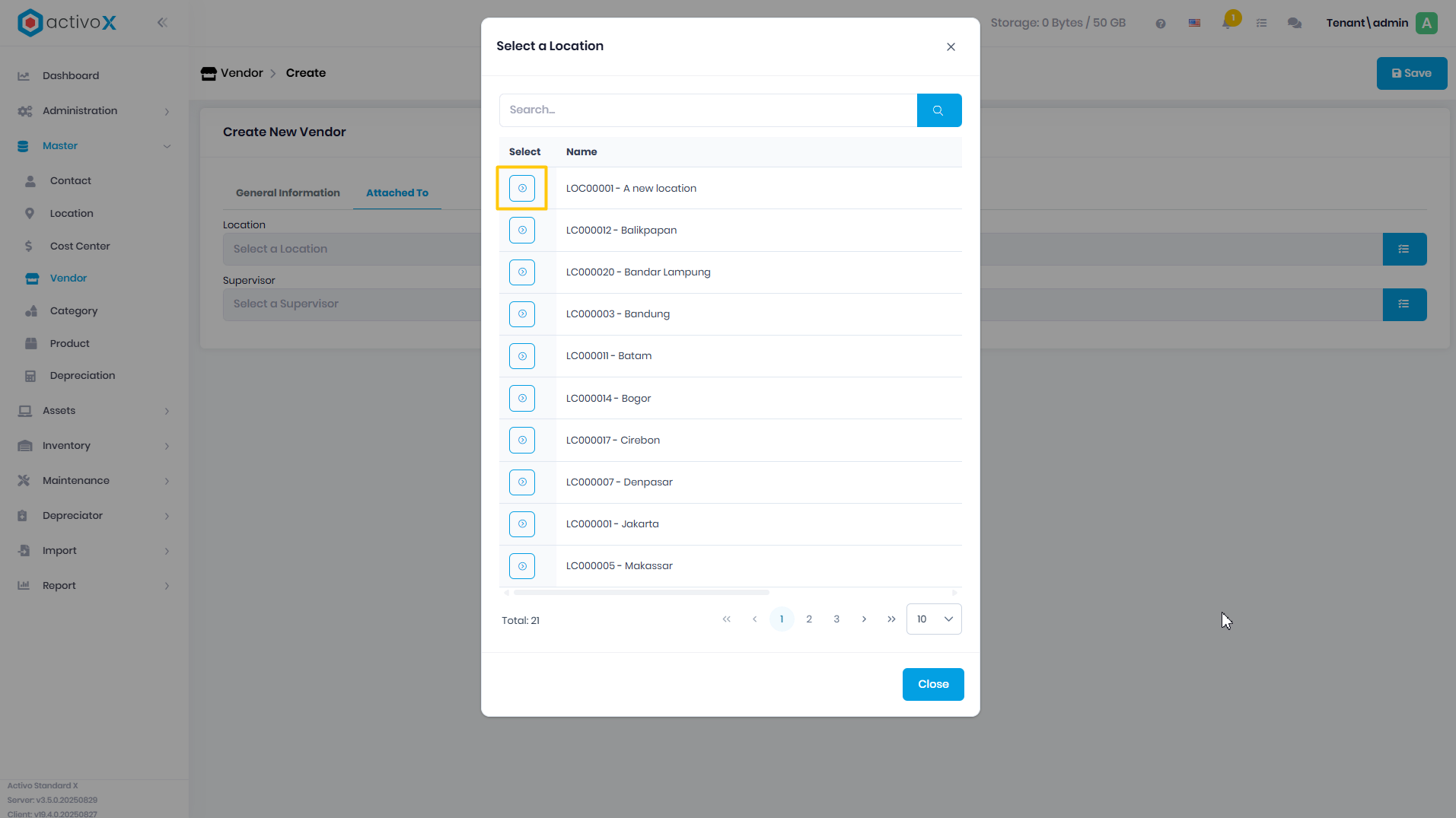The width and height of the screenshot is (1456, 818).
Task: Collapse the Master menu
Action: coord(94,145)
